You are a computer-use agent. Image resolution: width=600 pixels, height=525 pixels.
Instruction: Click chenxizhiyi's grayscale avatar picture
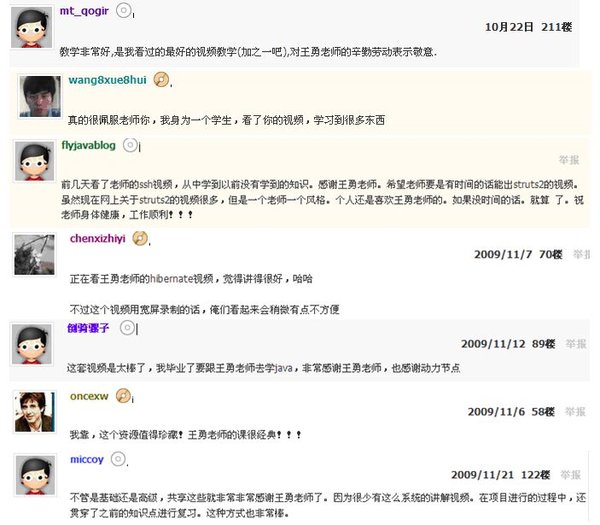tap(34, 254)
